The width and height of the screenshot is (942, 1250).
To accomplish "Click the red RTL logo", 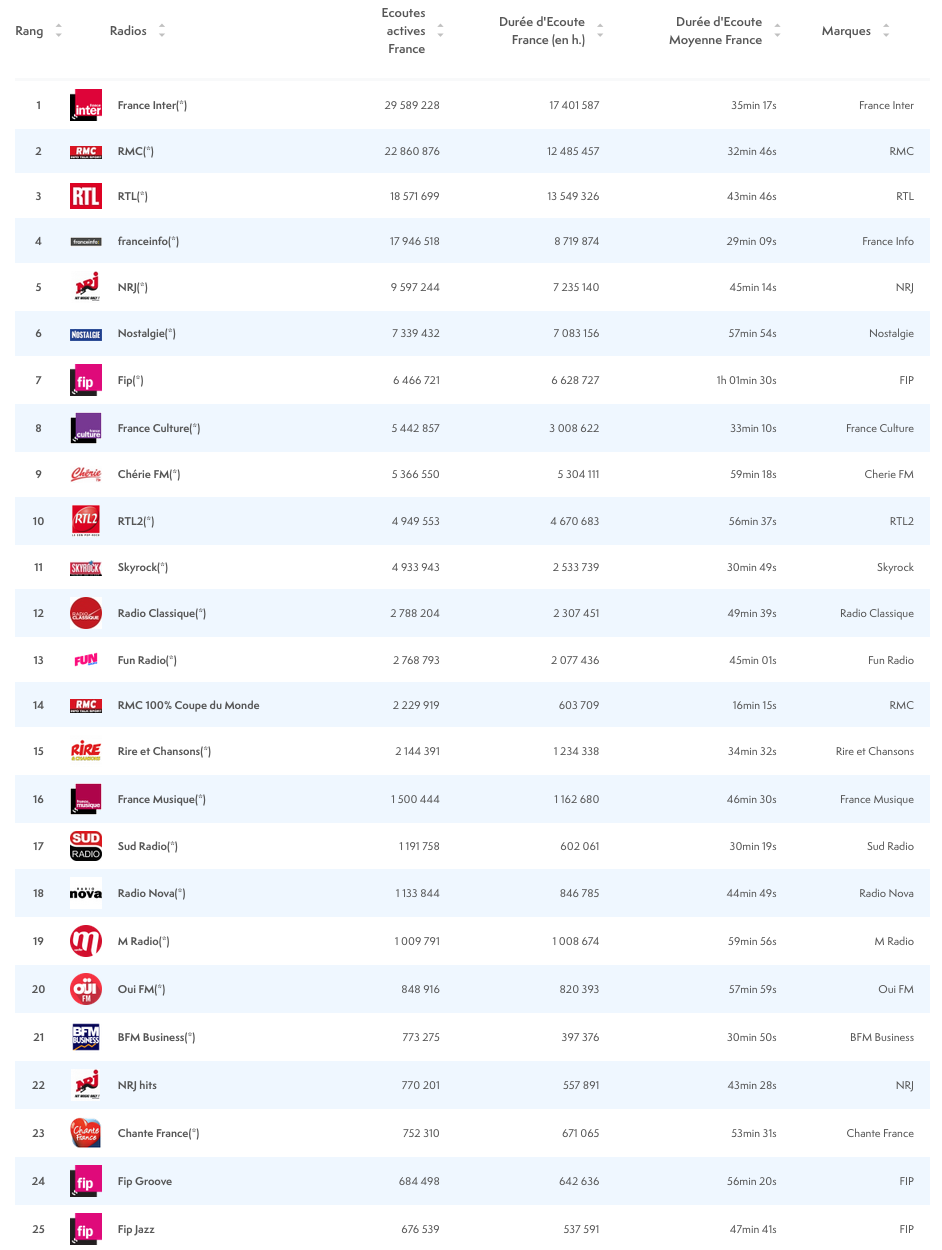I will coord(86,196).
